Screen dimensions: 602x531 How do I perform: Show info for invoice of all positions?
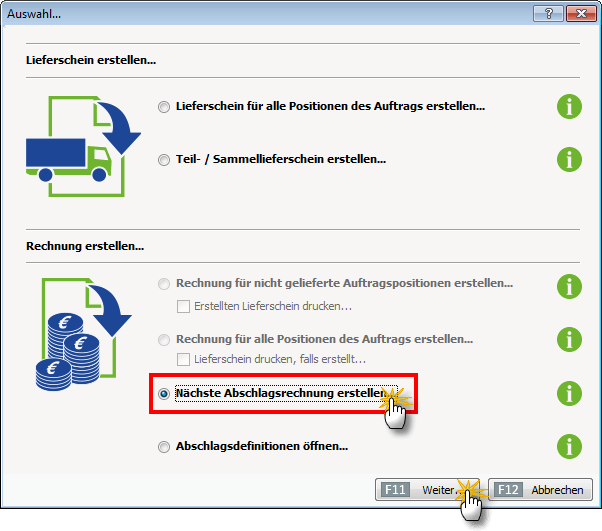pos(569,339)
